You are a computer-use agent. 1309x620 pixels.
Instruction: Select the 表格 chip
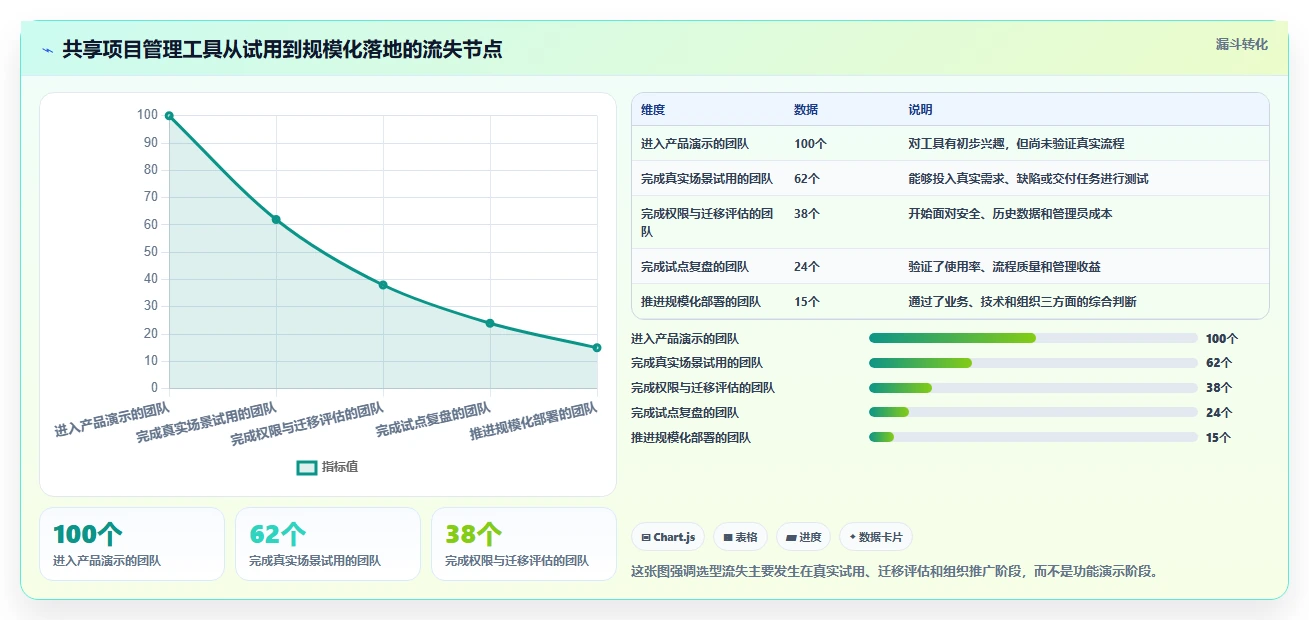tap(741, 537)
